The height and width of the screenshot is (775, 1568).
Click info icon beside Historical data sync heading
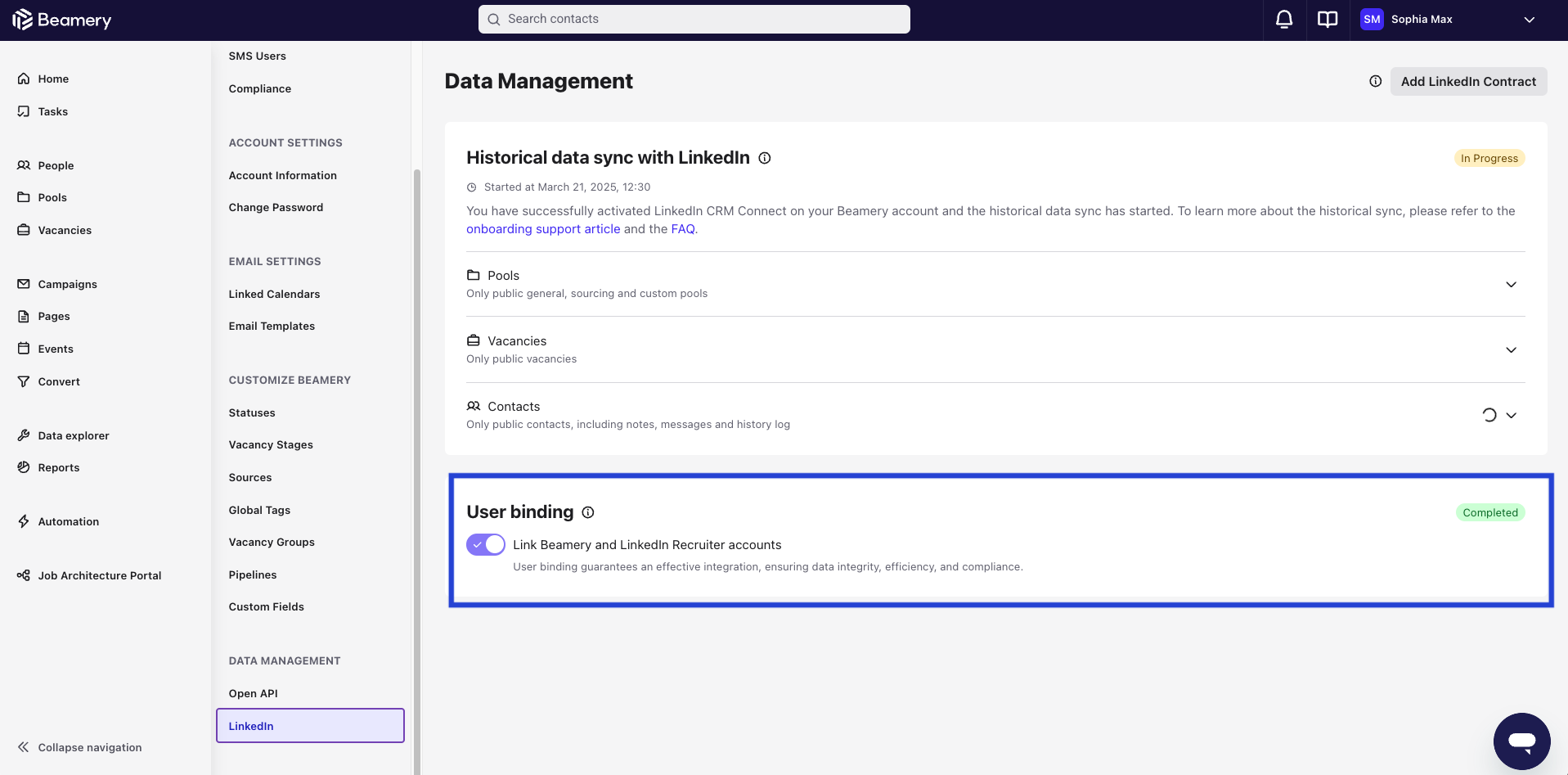click(x=765, y=158)
